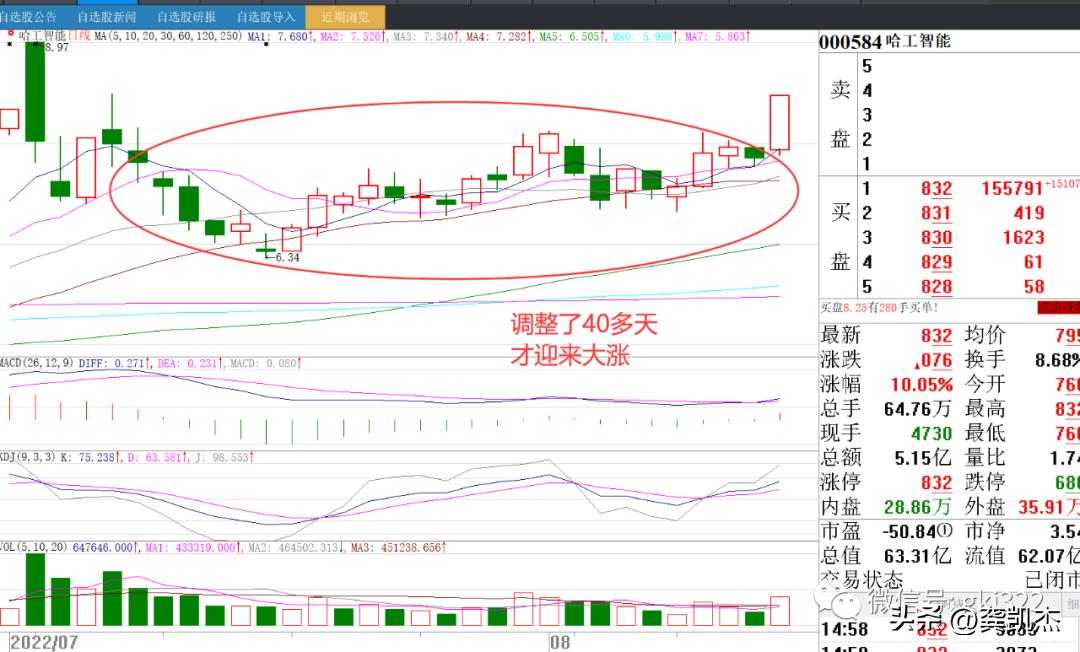Click the 总额 value 5.15亿

pyautogui.click(x=923, y=458)
